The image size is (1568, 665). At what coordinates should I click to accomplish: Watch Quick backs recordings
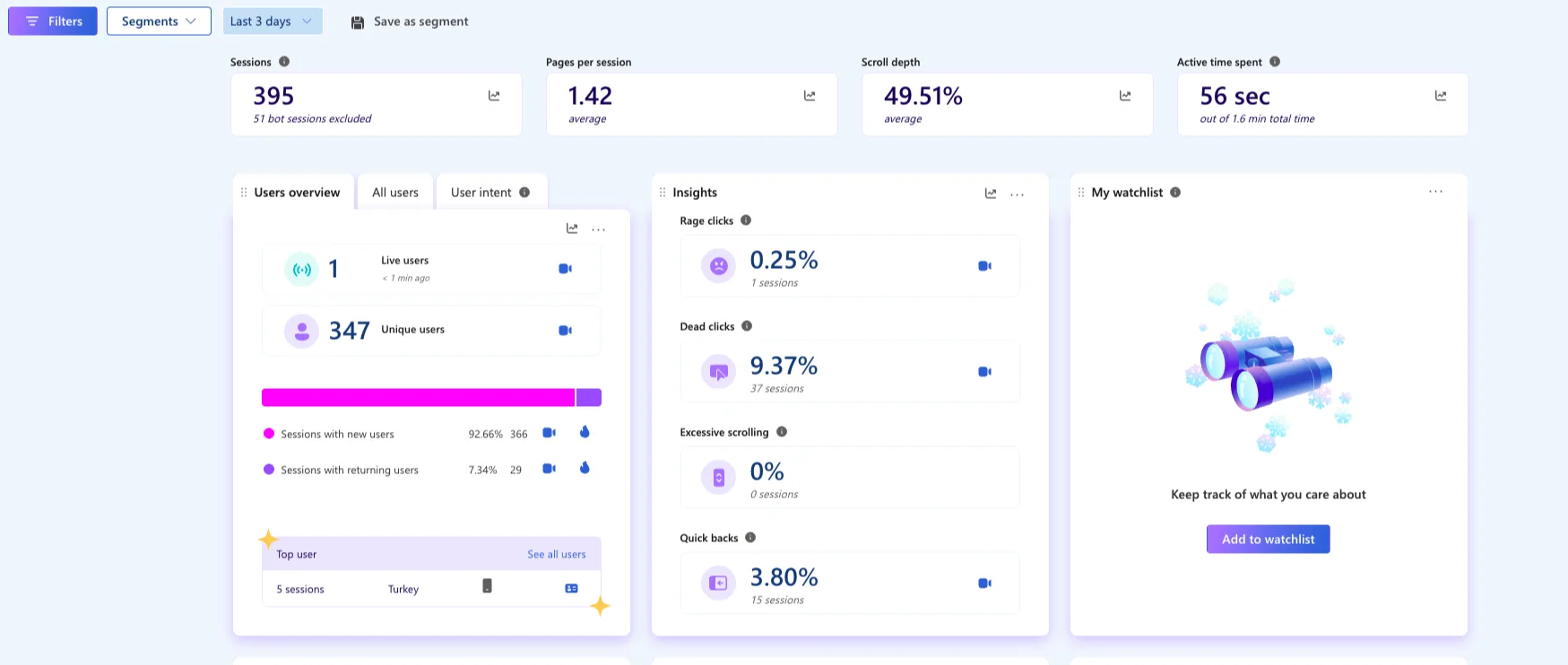pyautogui.click(x=985, y=583)
